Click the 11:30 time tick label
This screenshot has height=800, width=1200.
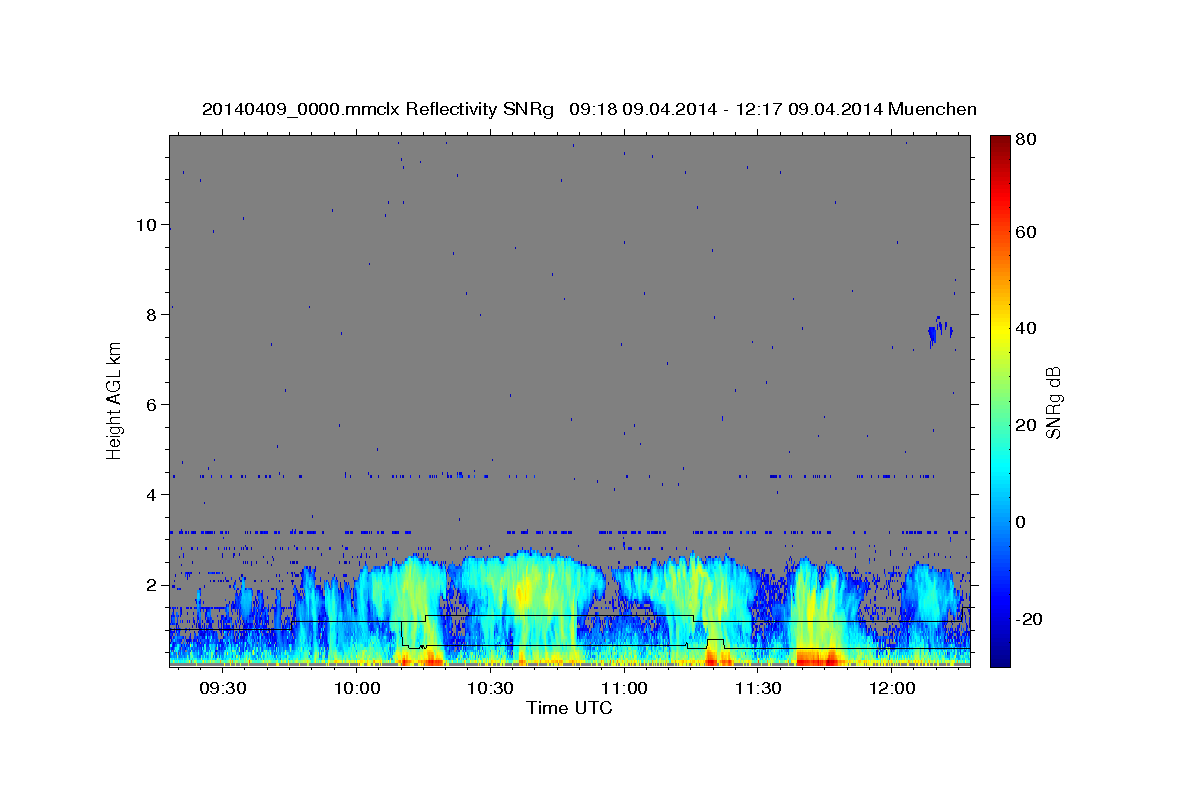758,689
